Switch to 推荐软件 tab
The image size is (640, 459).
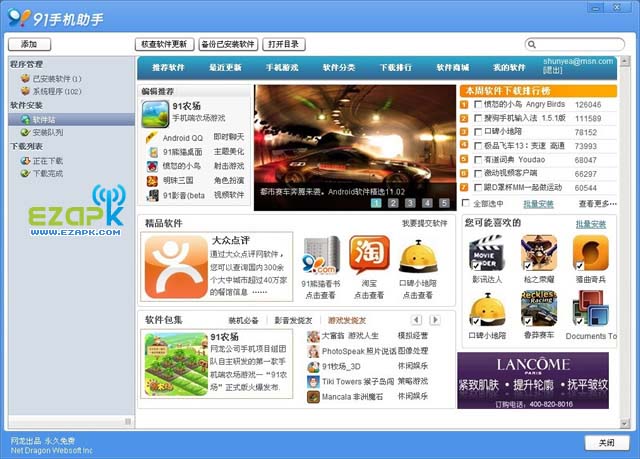168,67
